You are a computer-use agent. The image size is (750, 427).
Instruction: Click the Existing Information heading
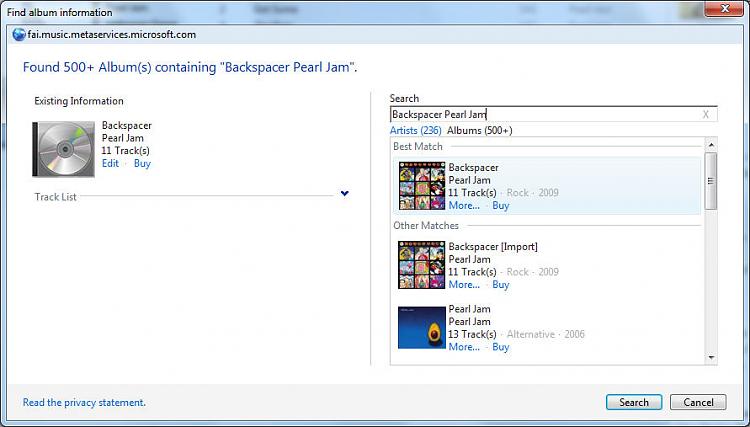tap(79, 101)
